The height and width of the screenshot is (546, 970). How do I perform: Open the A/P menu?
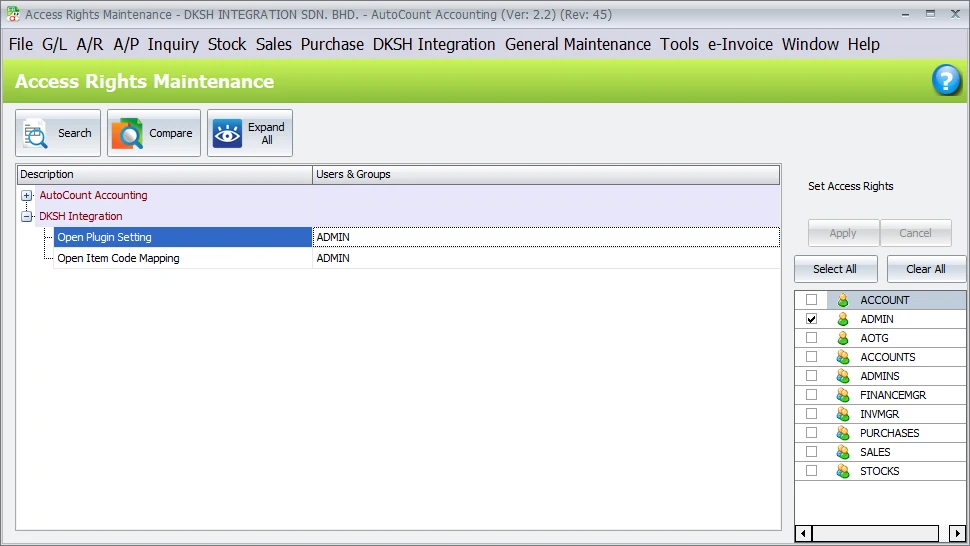(126, 45)
